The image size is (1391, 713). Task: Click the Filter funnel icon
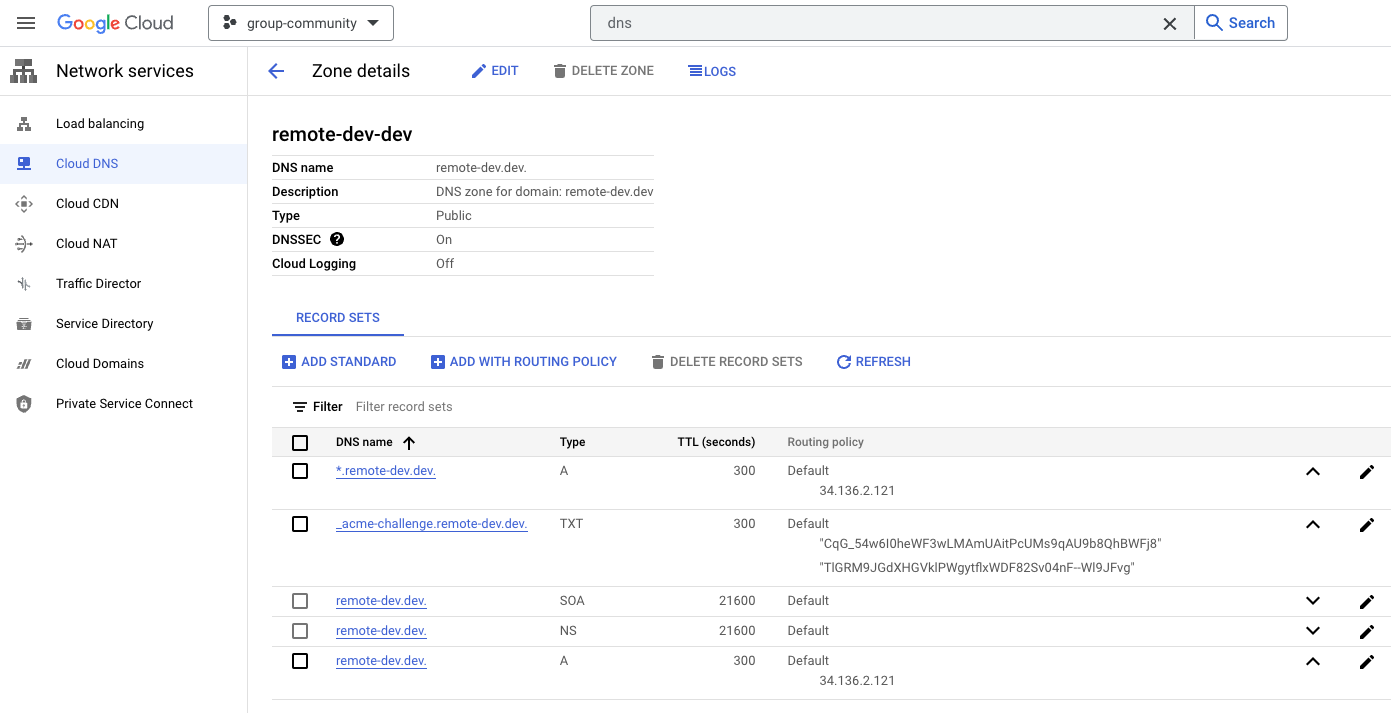coord(299,406)
